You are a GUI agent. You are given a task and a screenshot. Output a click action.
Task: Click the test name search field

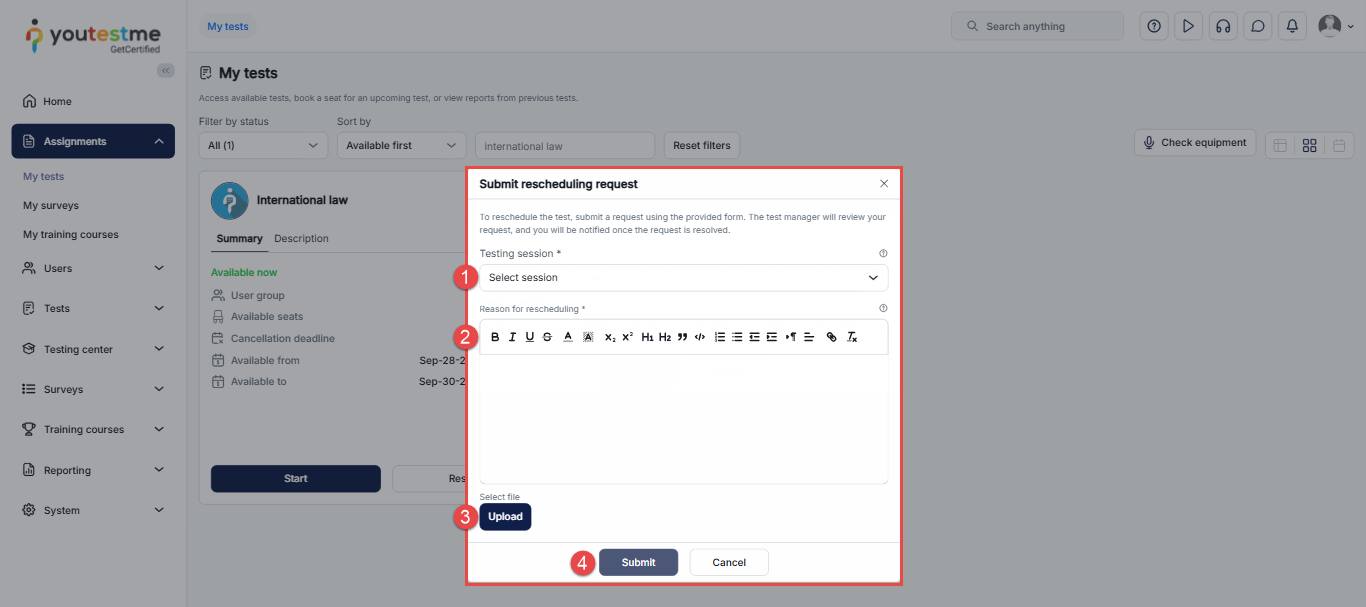pos(565,146)
